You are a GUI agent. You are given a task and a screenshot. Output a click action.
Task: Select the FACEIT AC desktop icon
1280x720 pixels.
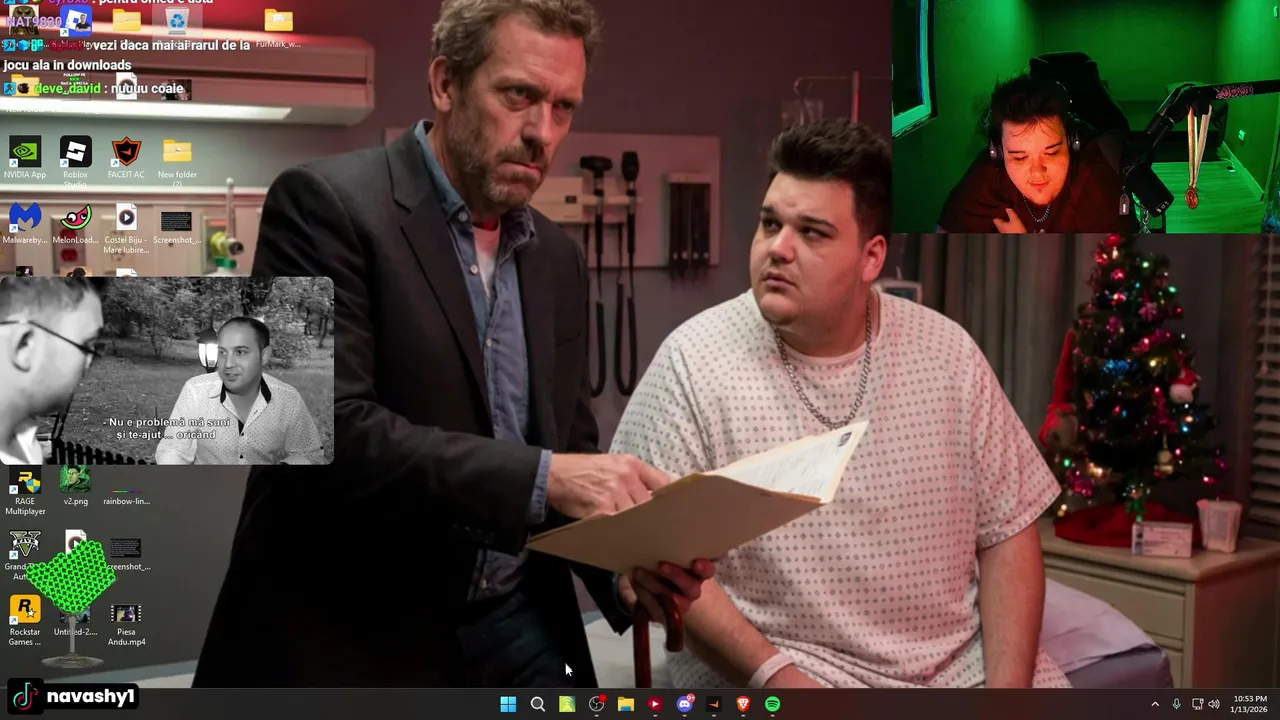click(126, 158)
